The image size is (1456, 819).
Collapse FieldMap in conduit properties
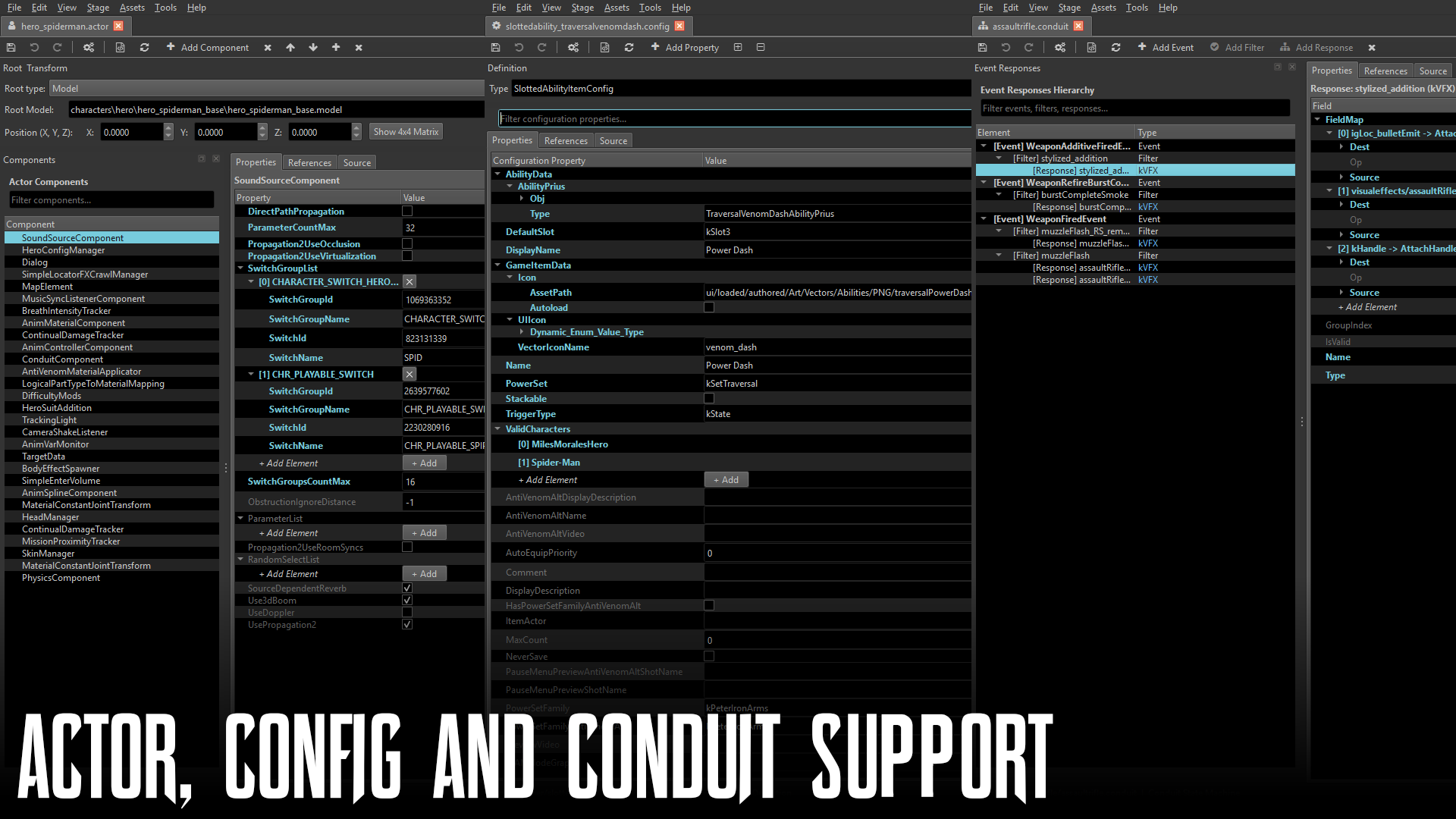tap(1317, 120)
